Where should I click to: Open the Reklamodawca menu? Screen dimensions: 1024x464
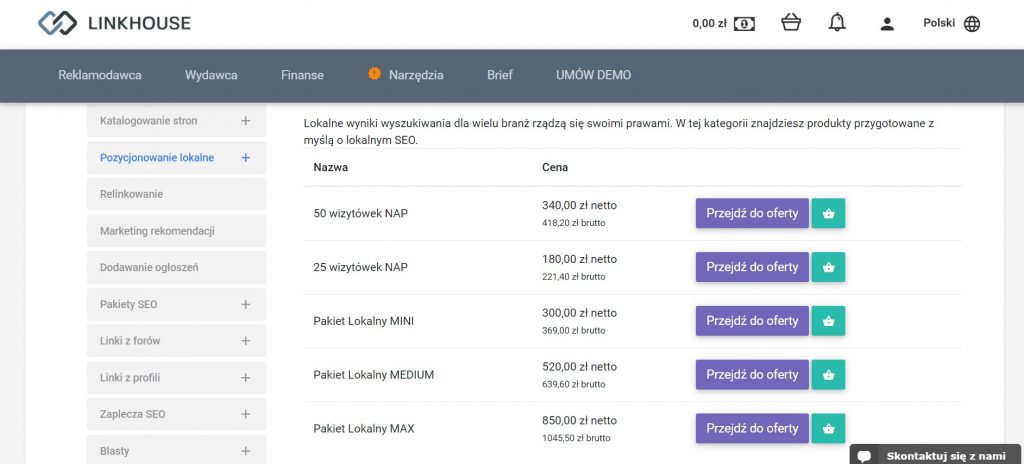coord(100,75)
